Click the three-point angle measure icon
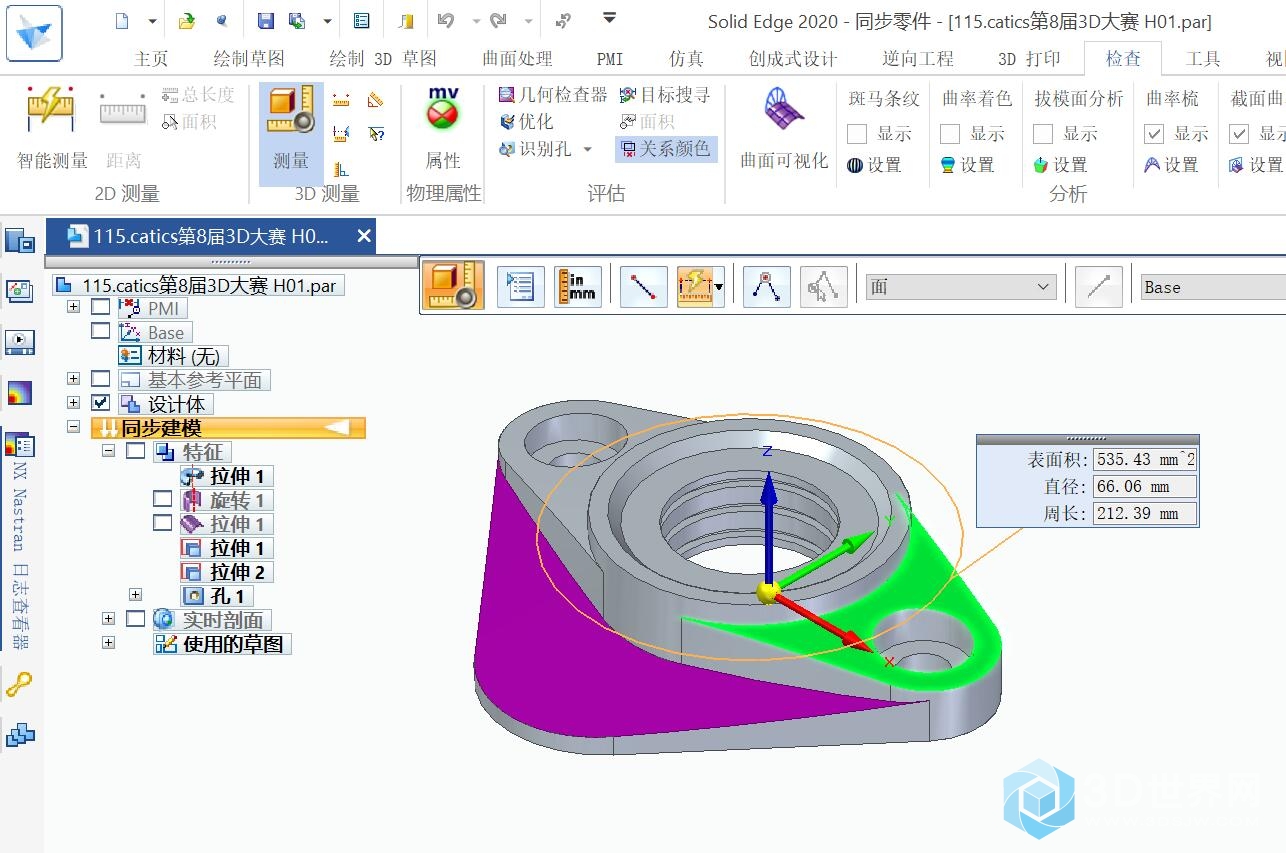Screen dimensions: 1286x853 (766, 287)
